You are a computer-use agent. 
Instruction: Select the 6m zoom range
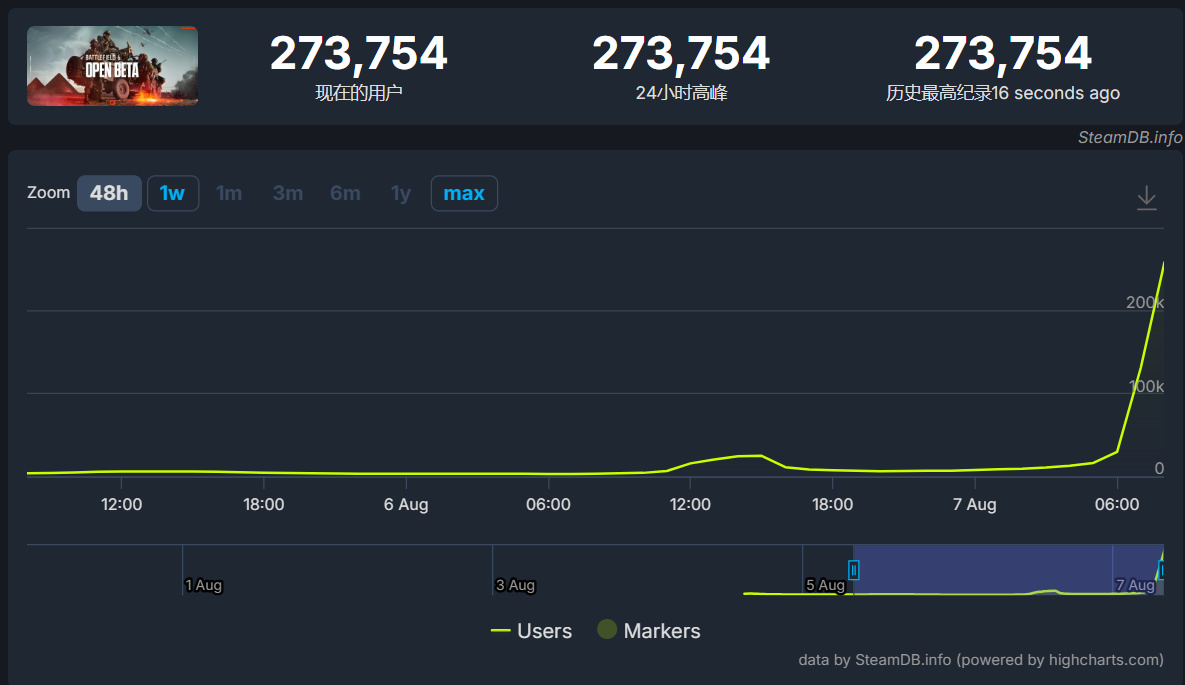345,194
